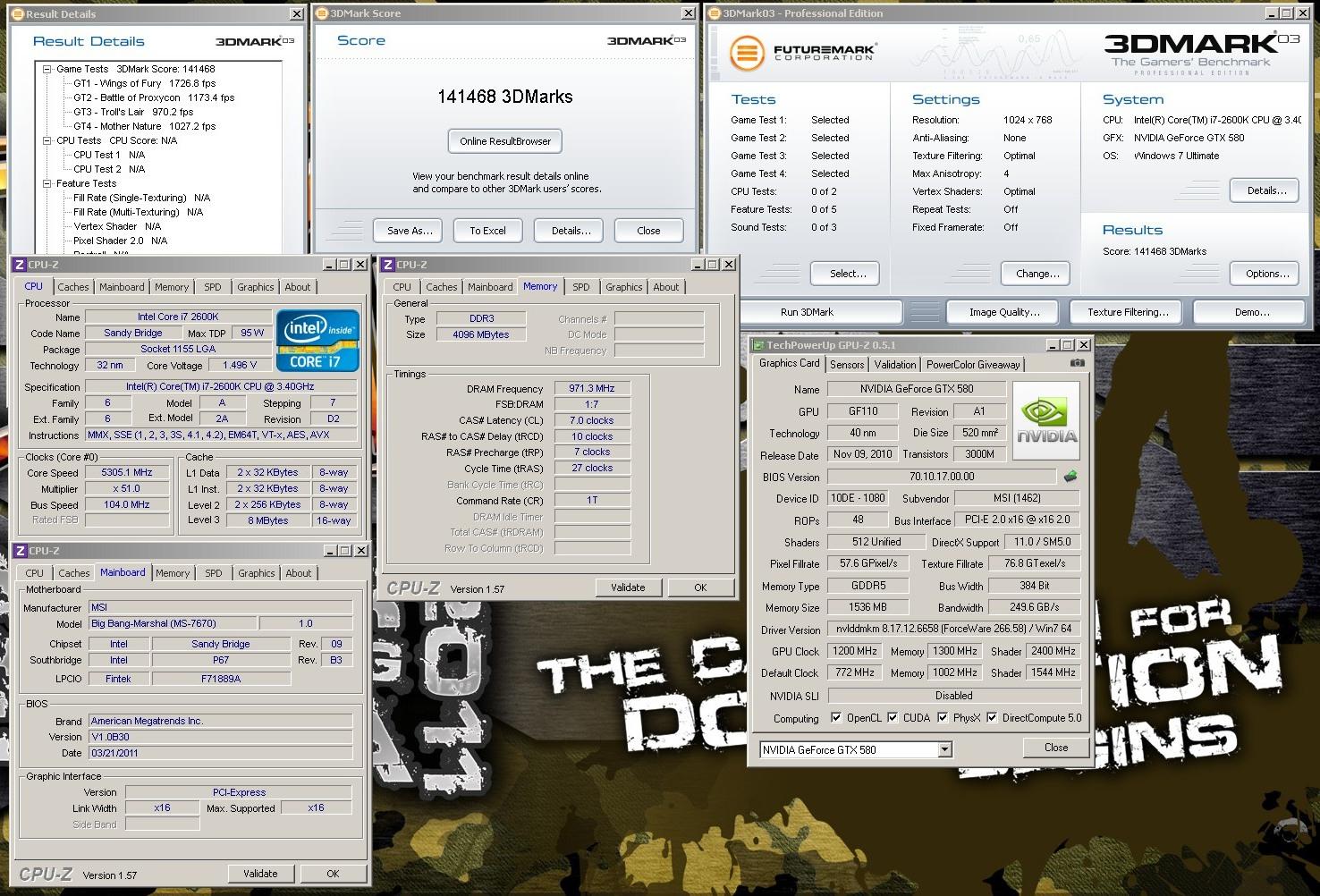
Task: Click the Core Speed 5305.1 MHz value
Action: click(x=127, y=472)
